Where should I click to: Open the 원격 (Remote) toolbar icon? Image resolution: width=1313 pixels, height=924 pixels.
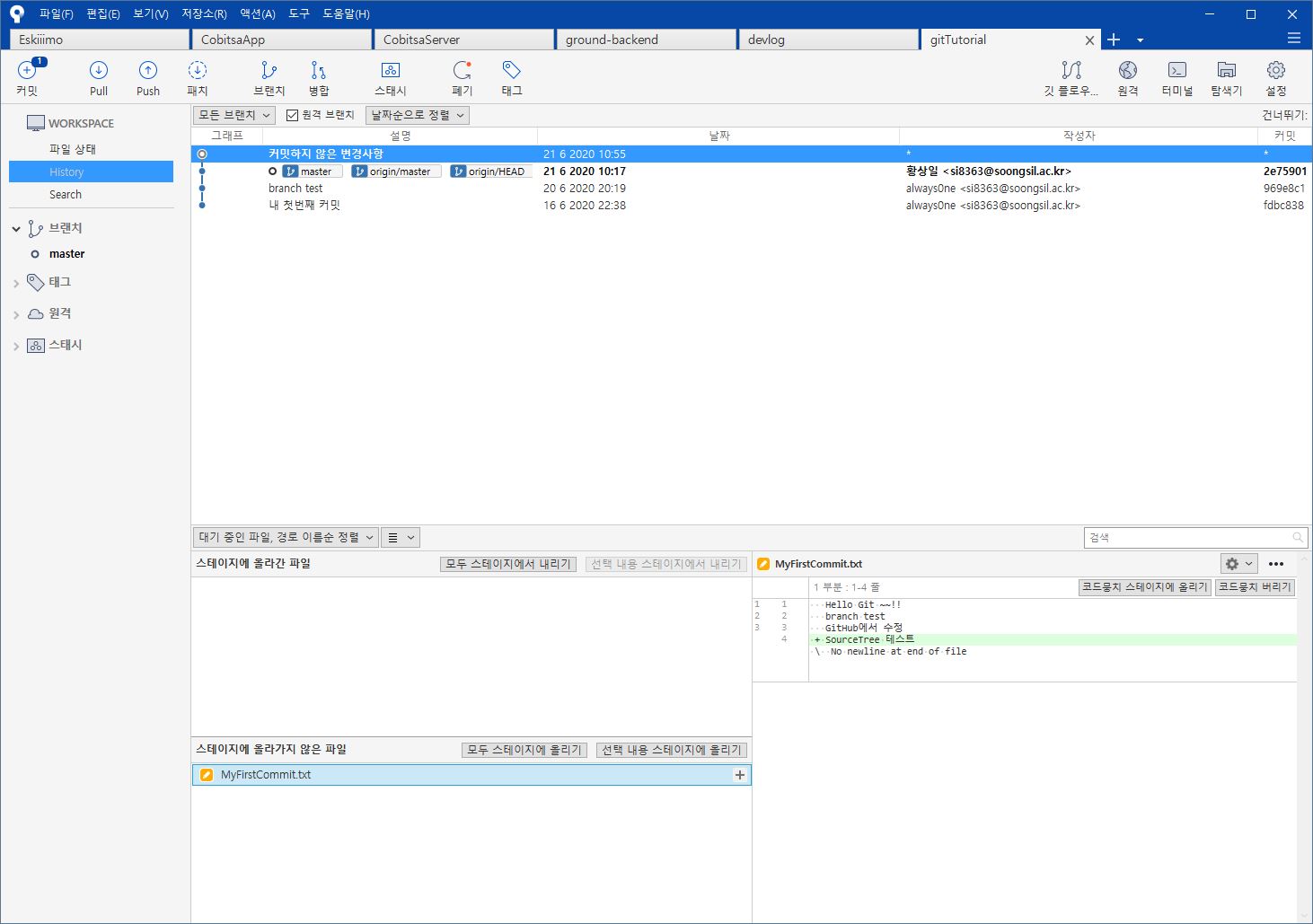coord(1128,77)
